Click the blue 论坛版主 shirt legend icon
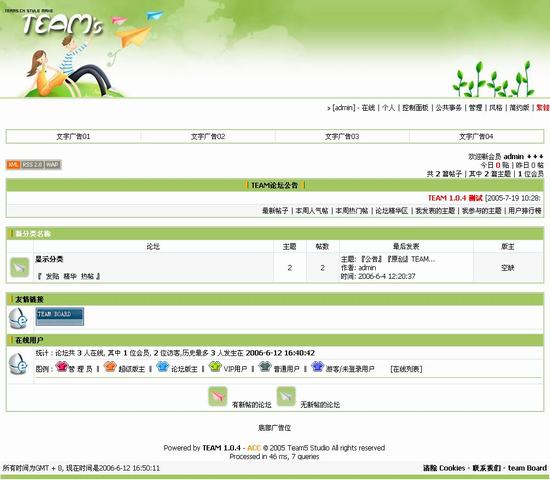Image resolution: width=550 pixels, height=480 pixels. point(163,367)
